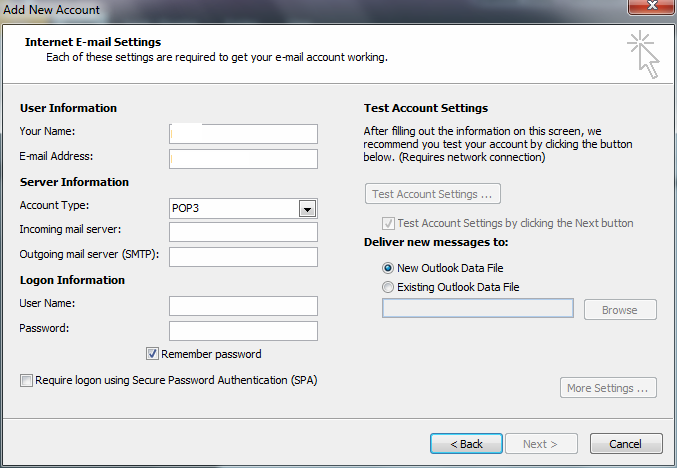The width and height of the screenshot is (677, 468).
Task: Click the existing data file path field
Action: (x=478, y=308)
